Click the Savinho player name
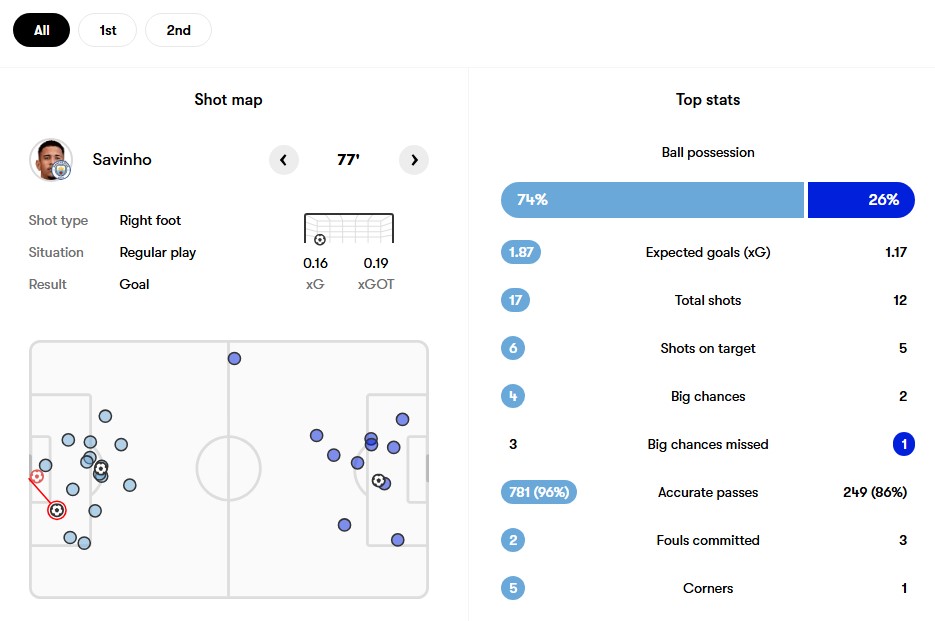Screen dimensions: 935x621 [122, 159]
